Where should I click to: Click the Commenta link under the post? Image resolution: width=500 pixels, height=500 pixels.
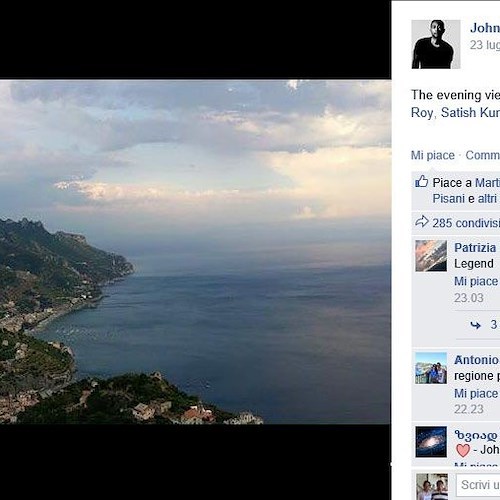[x=483, y=155]
